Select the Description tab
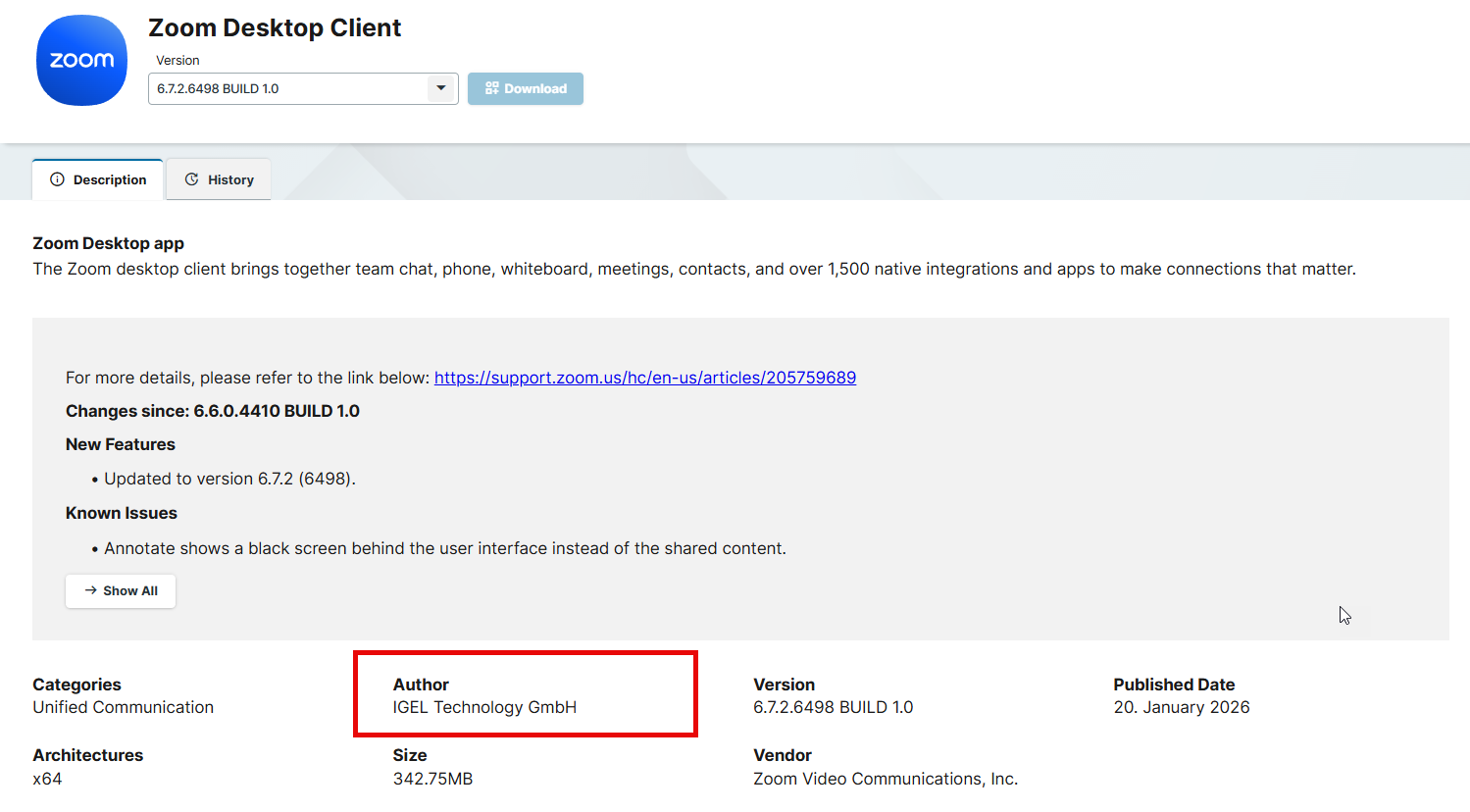 tap(98, 179)
